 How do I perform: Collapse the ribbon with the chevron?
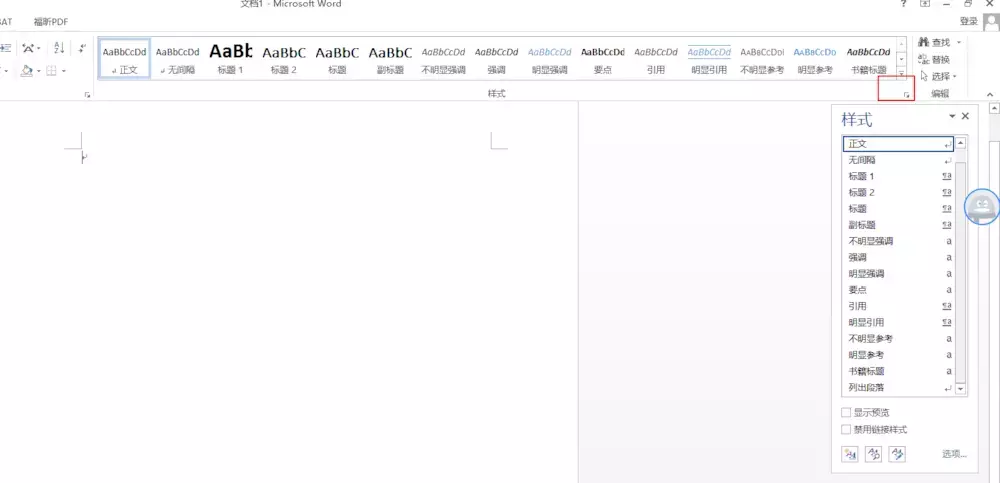pos(990,94)
